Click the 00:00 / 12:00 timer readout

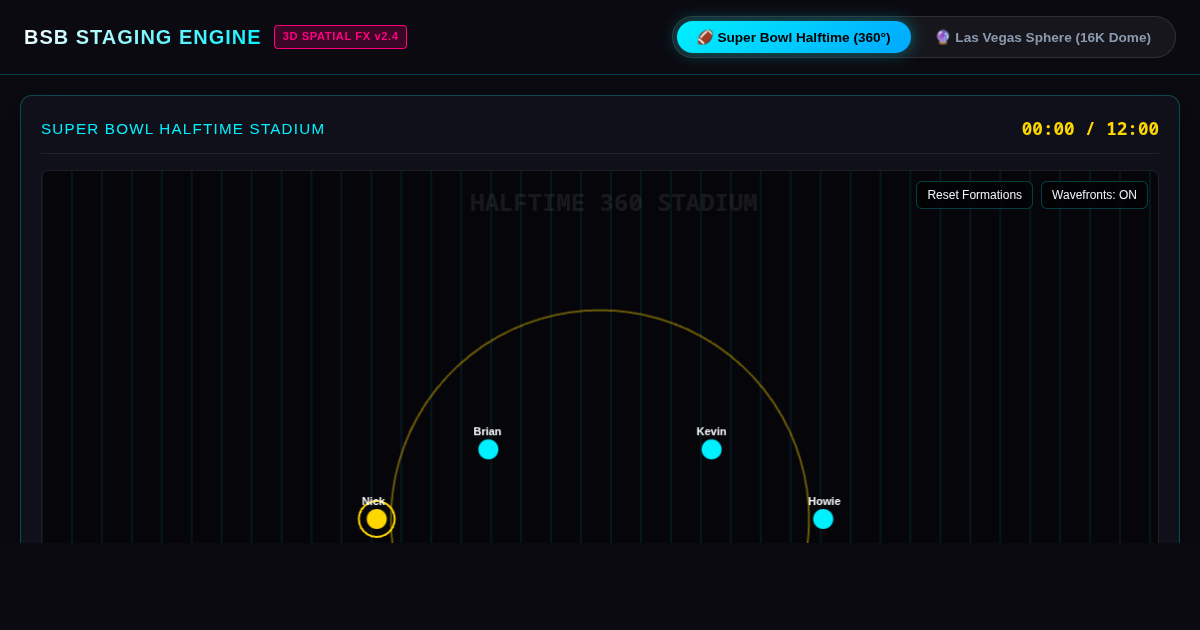point(1090,129)
